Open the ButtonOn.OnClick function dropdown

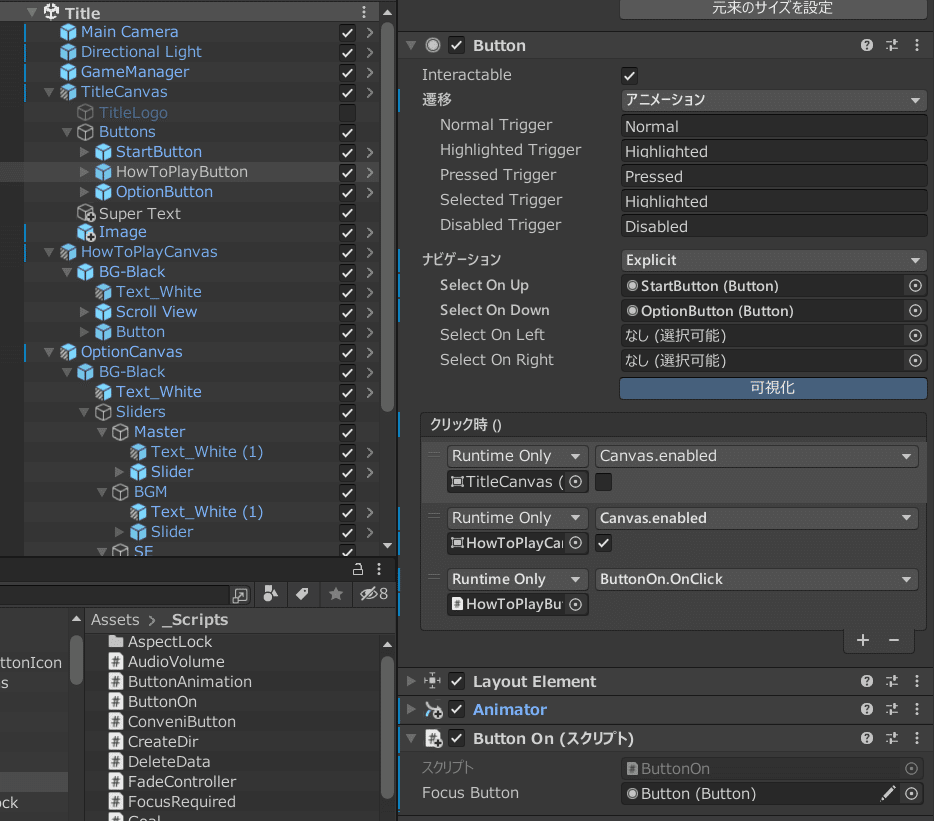click(756, 579)
